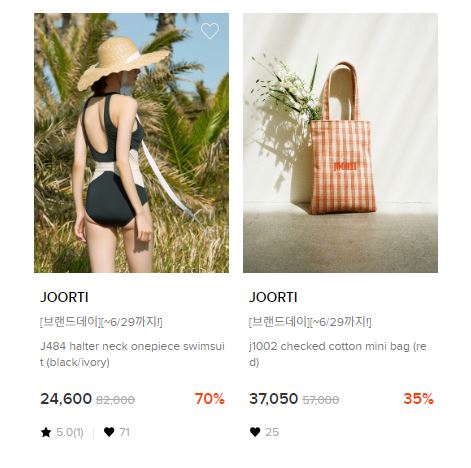Open halter neck swimsuit product image
Viewport: 471px width, 468px height.
point(131,143)
